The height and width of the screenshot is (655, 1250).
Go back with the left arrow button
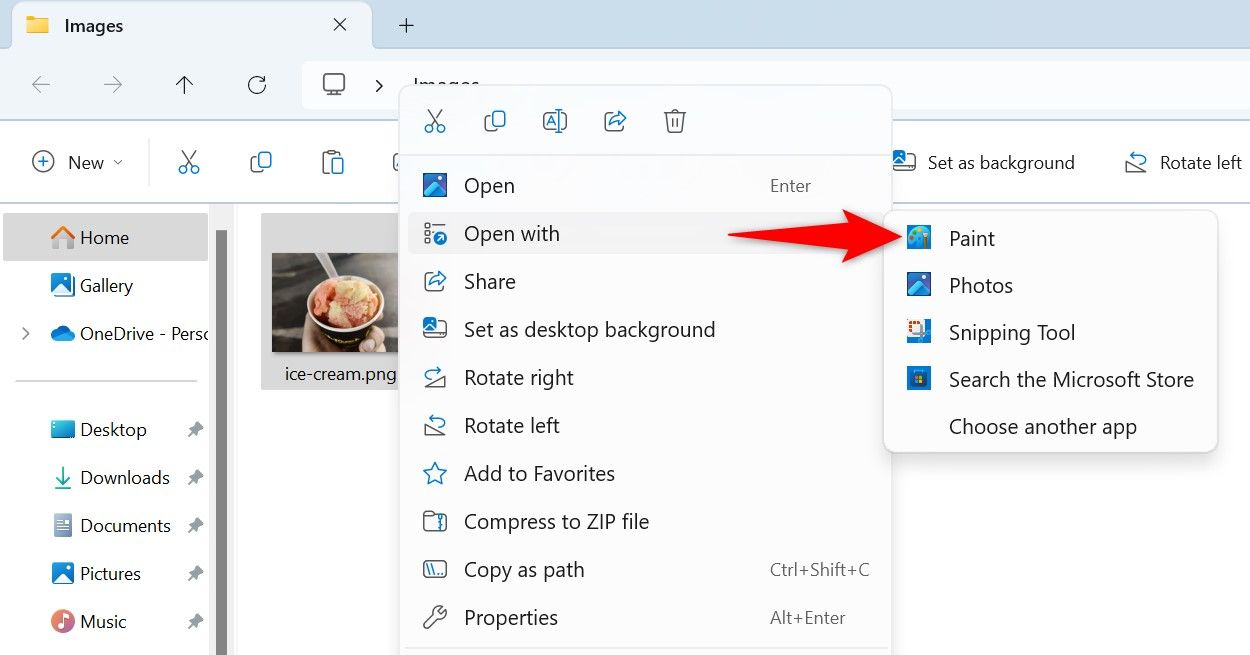pos(41,85)
